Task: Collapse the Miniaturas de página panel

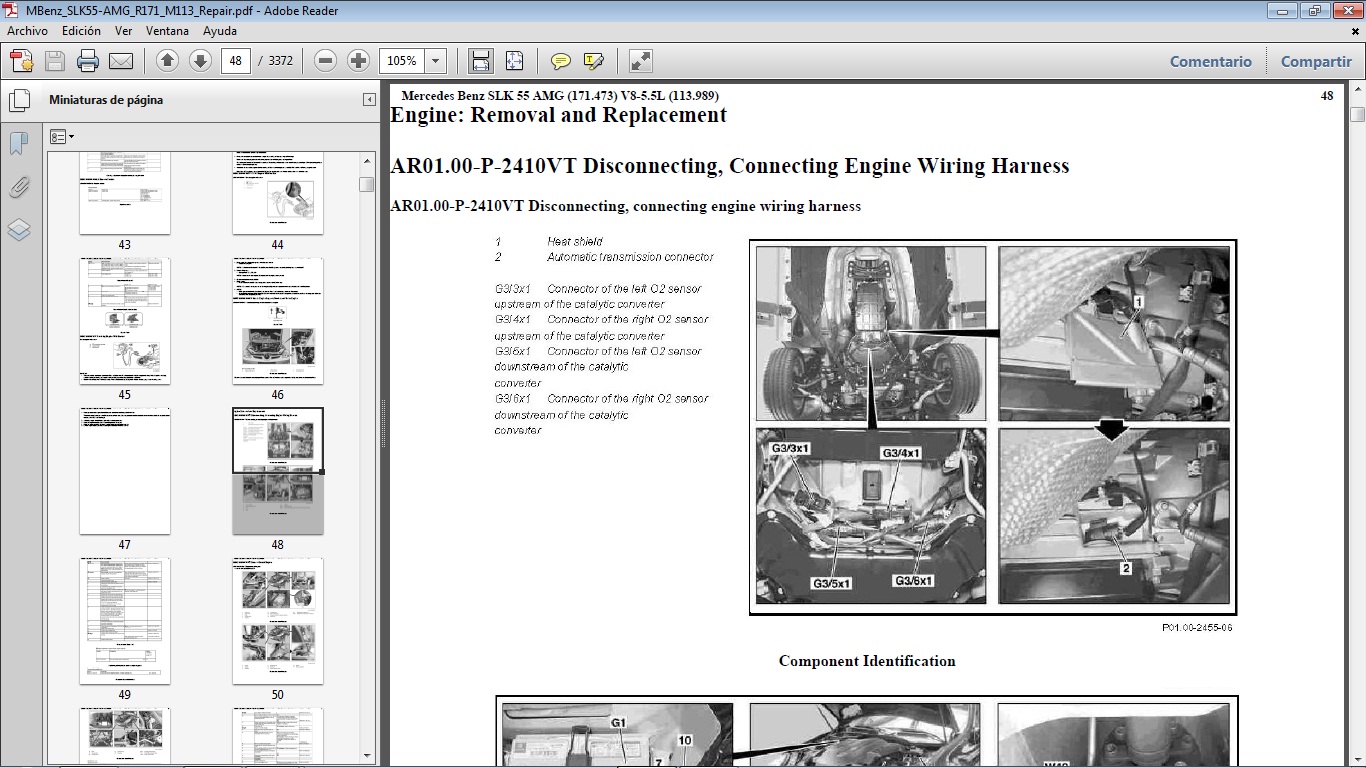Action: pyautogui.click(x=369, y=100)
